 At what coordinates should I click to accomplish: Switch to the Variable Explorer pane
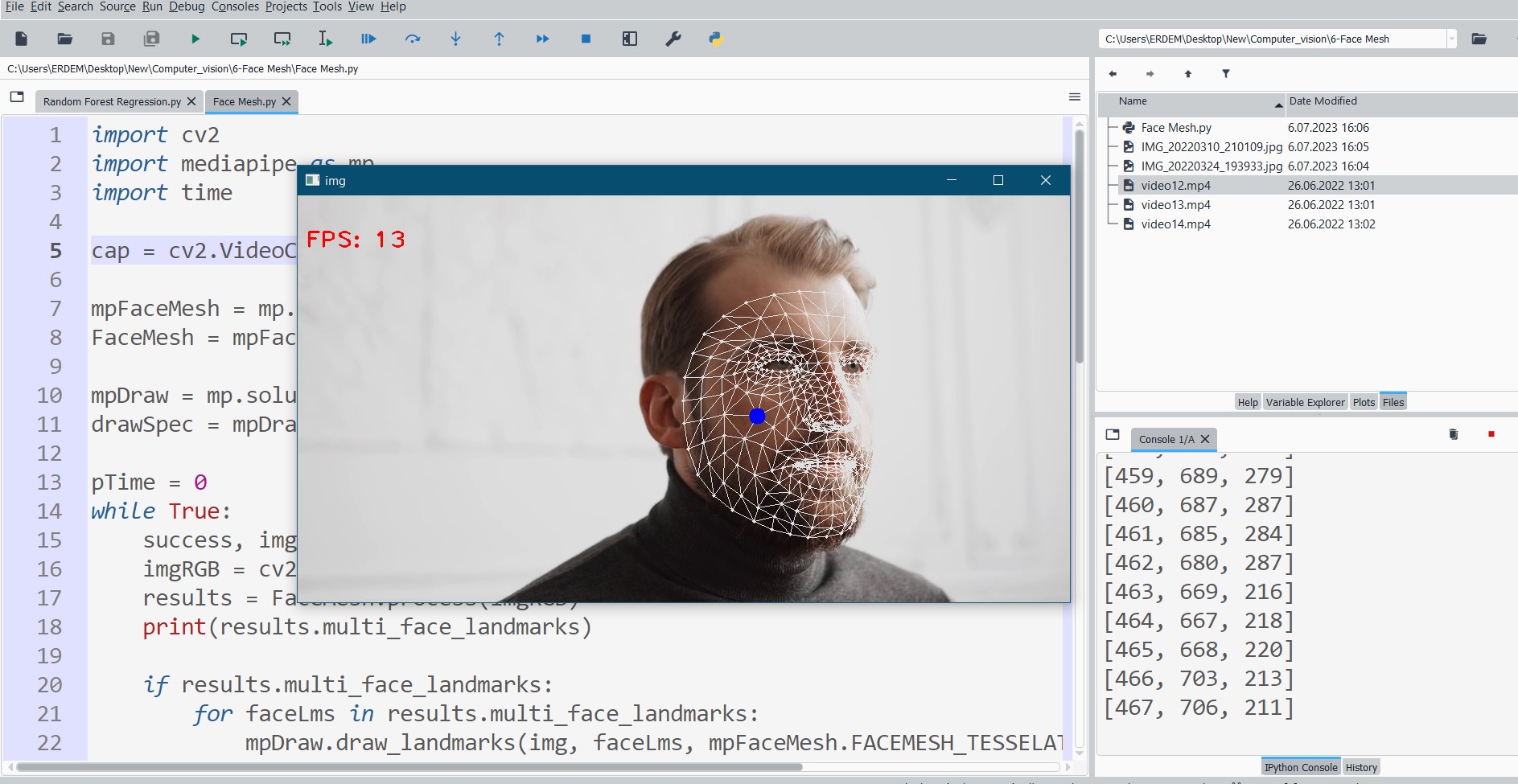1305,402
